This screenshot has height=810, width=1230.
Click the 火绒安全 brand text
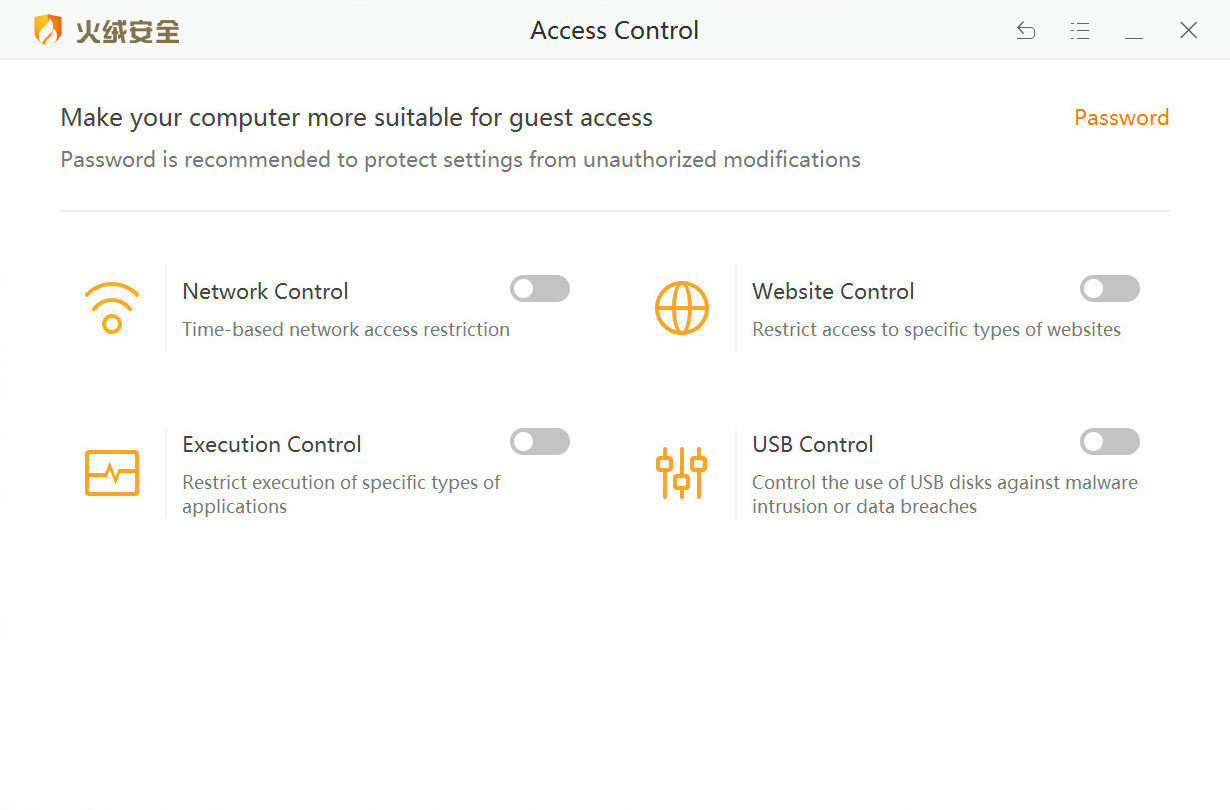tap(129, 30)
